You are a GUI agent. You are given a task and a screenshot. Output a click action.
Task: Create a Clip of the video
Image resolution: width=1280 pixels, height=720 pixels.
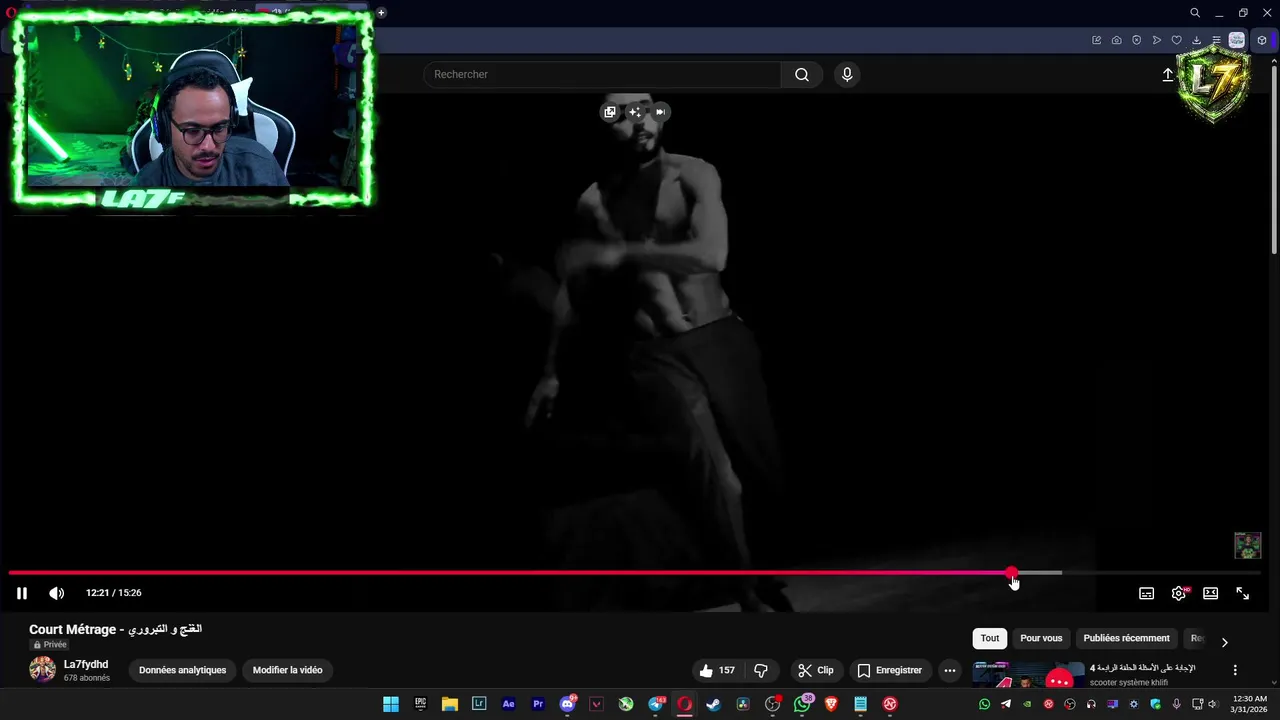[816, 670]
